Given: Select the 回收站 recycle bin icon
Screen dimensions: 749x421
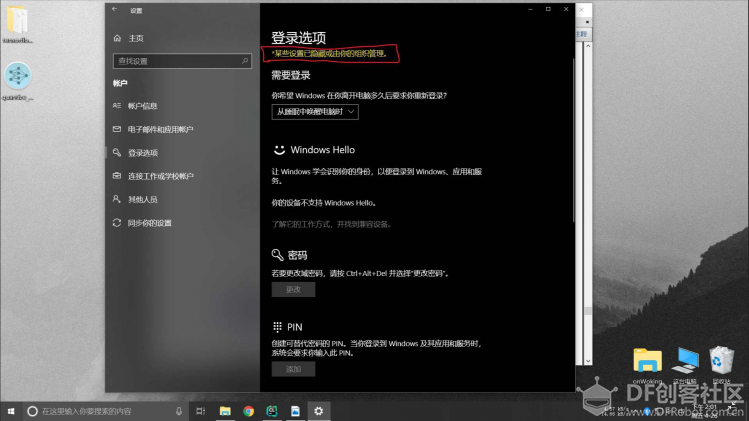Looking at the screenshot, I should [721, 366].
